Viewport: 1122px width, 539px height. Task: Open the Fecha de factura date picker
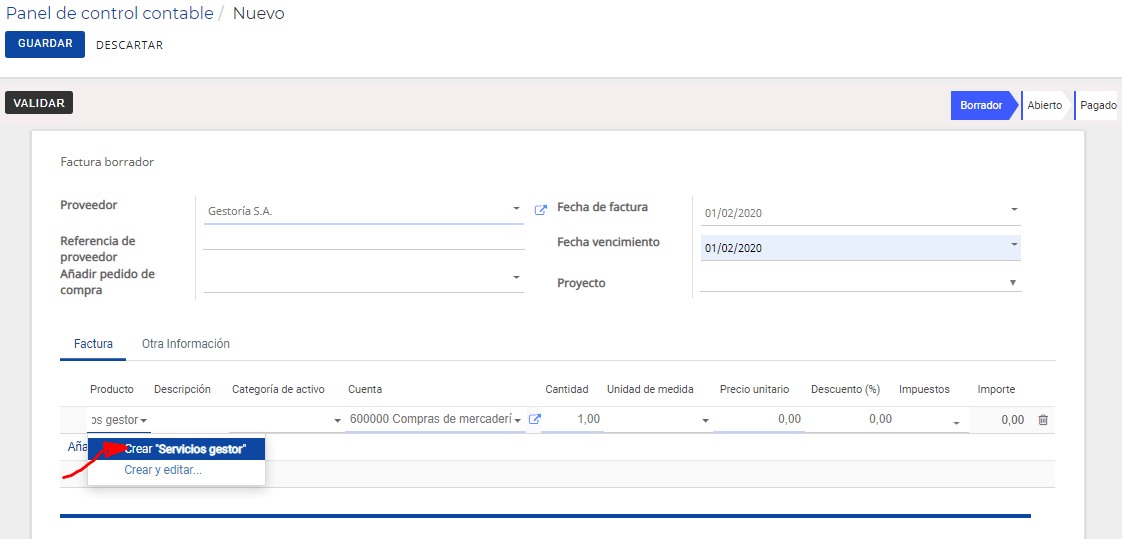click(x=1014, y=210)
